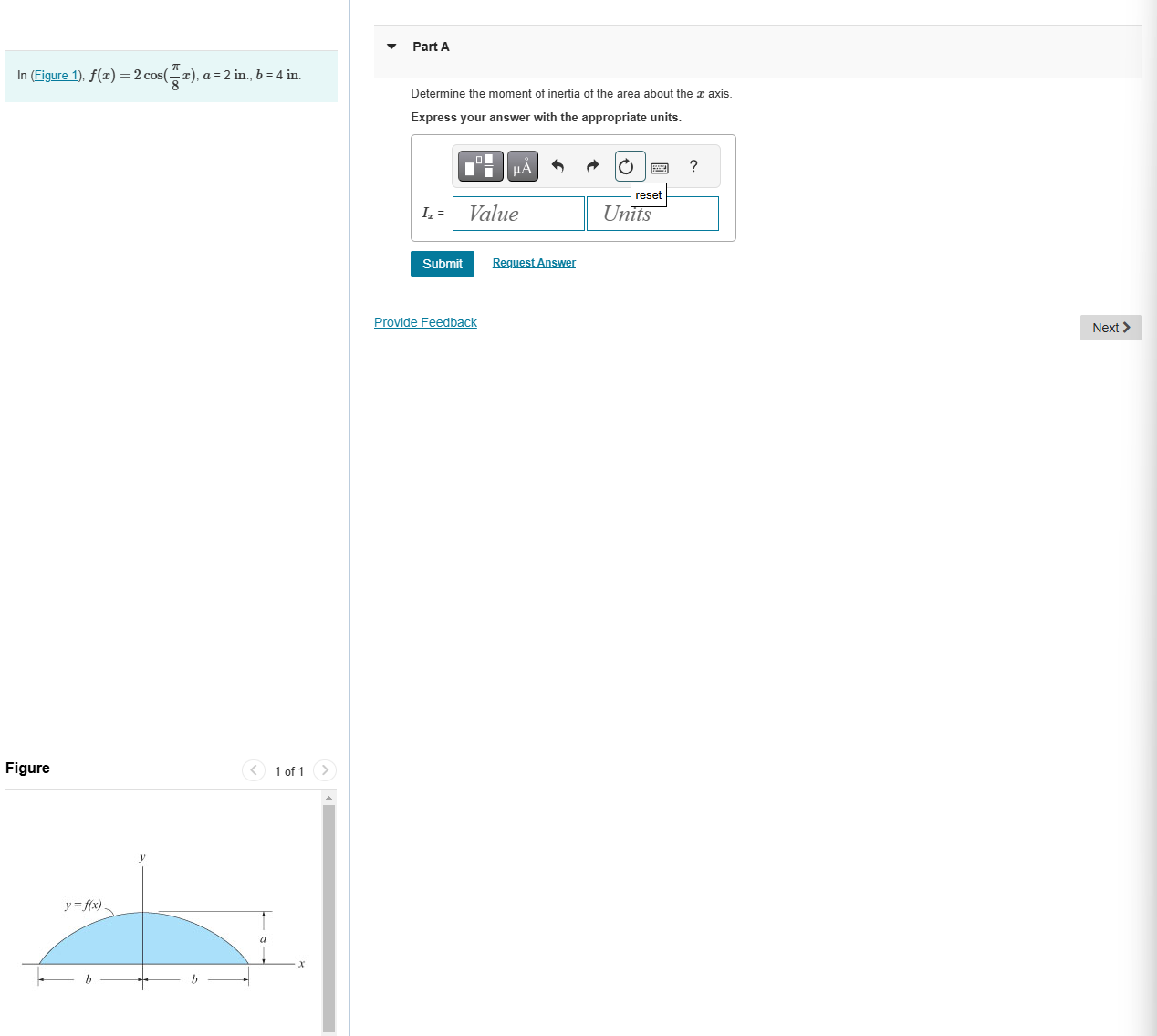The height and width of the screenshot is (1036, 1157).
Task: Open Figure 1 from the problem statement
Action: point(56,75)
